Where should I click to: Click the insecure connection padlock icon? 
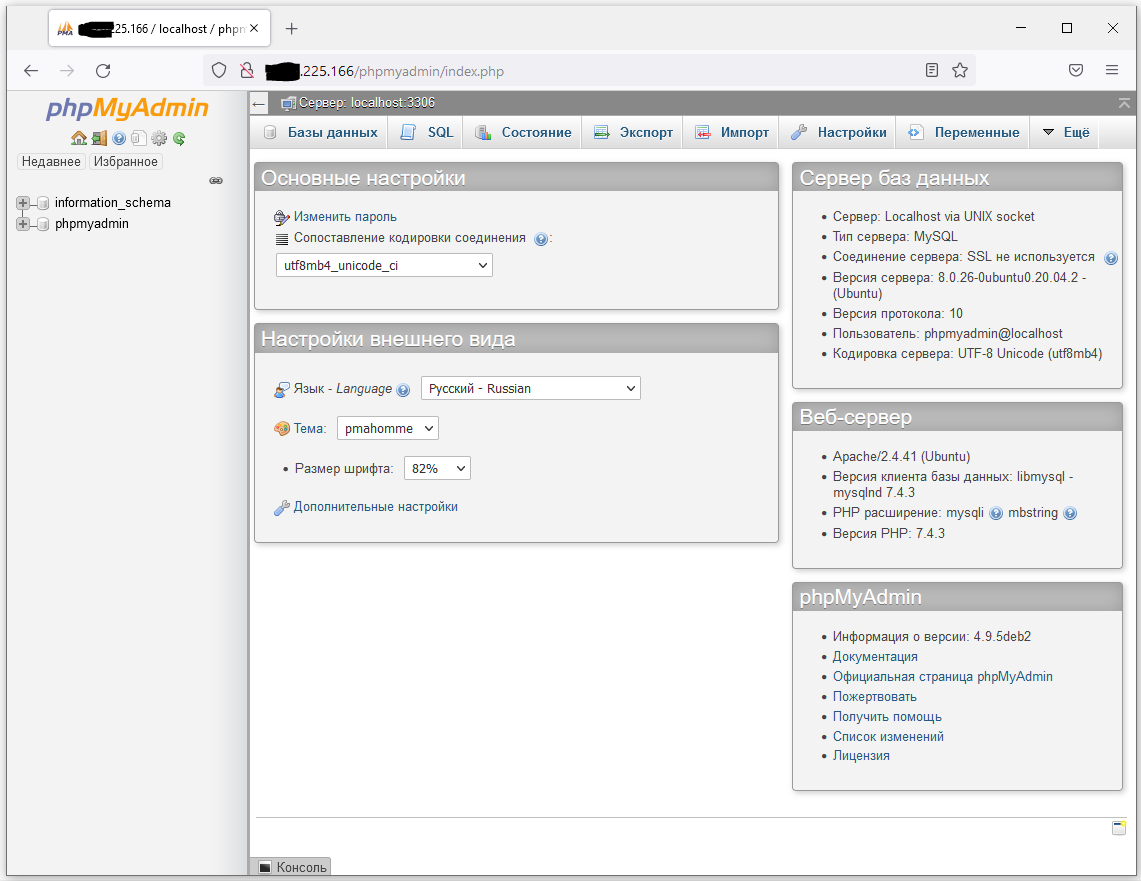pyautogui.click(x=247, y=71)
